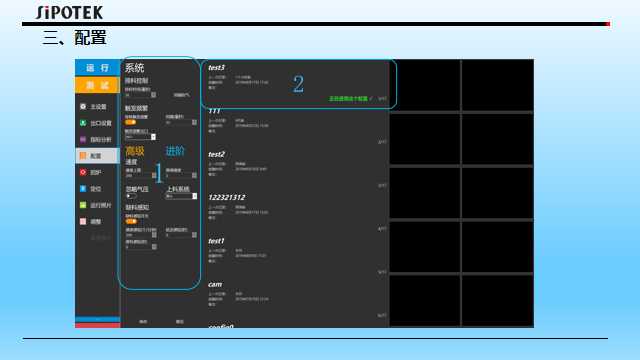Open the red 回炉 icon

pyautogui.click(x=83, y=172)
